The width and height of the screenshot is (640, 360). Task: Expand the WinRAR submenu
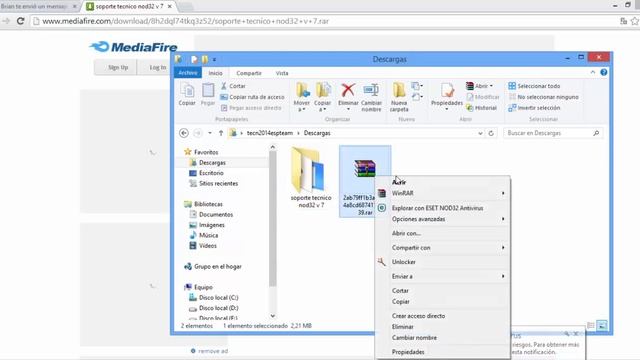click(443, 193)
